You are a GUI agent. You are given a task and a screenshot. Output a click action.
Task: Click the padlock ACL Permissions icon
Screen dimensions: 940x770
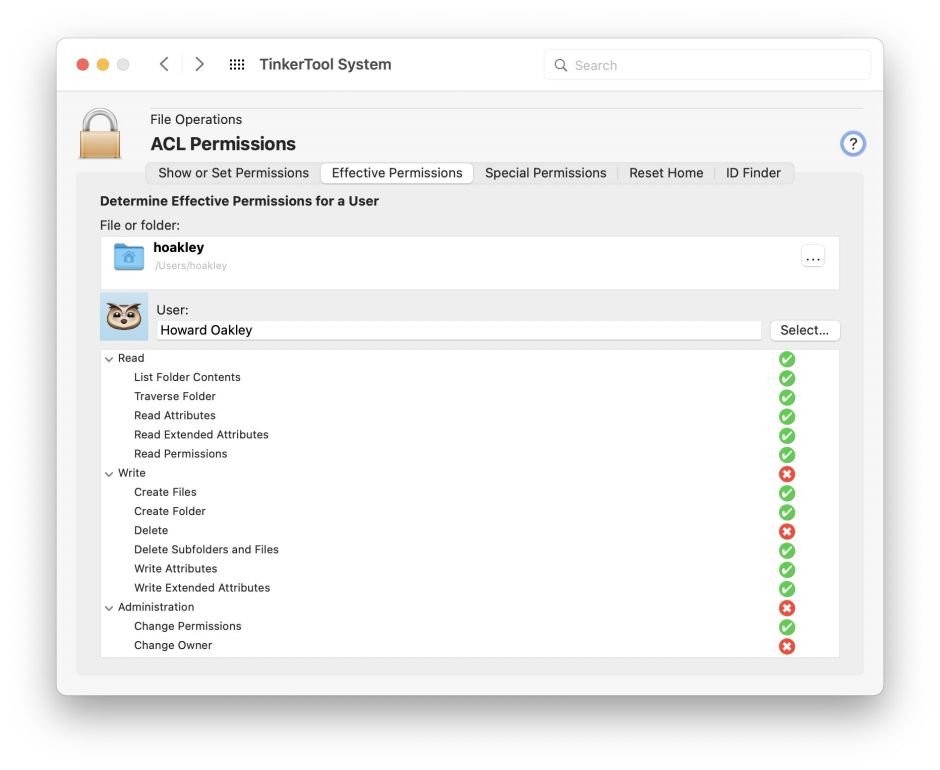coord(100,134)
